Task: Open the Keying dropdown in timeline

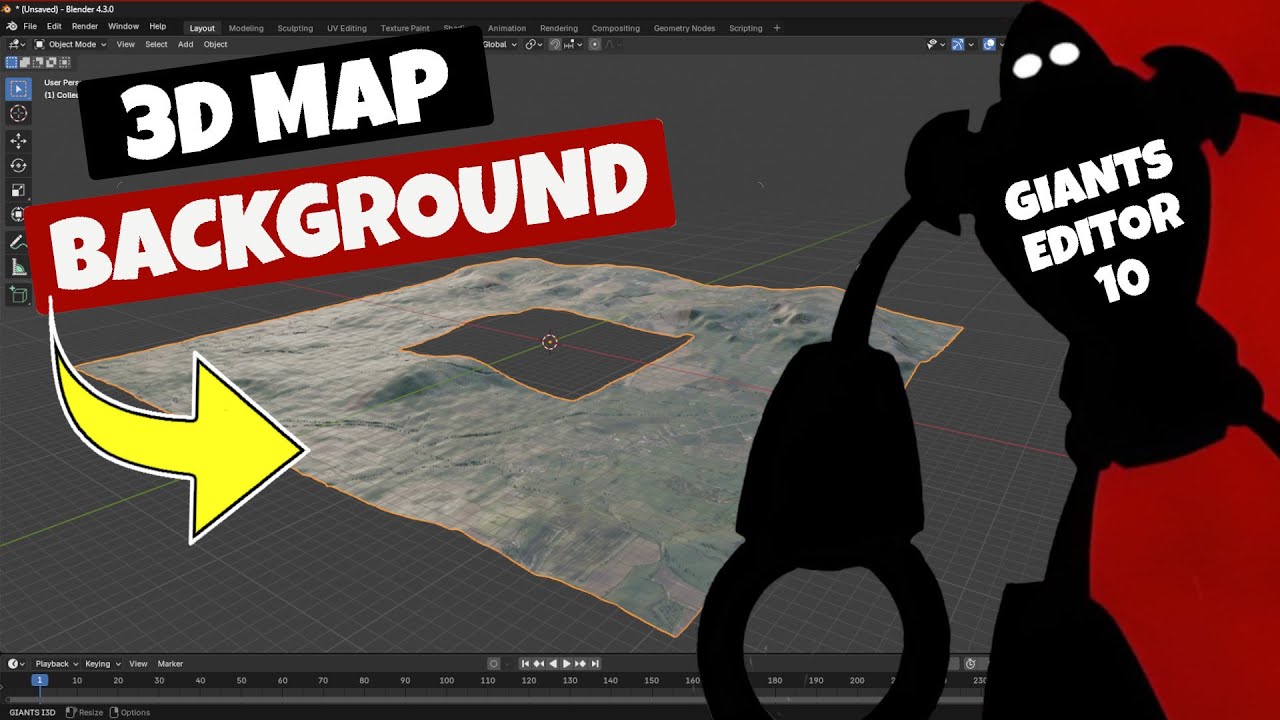Action: pyautogui.click(x=103, y=664)
